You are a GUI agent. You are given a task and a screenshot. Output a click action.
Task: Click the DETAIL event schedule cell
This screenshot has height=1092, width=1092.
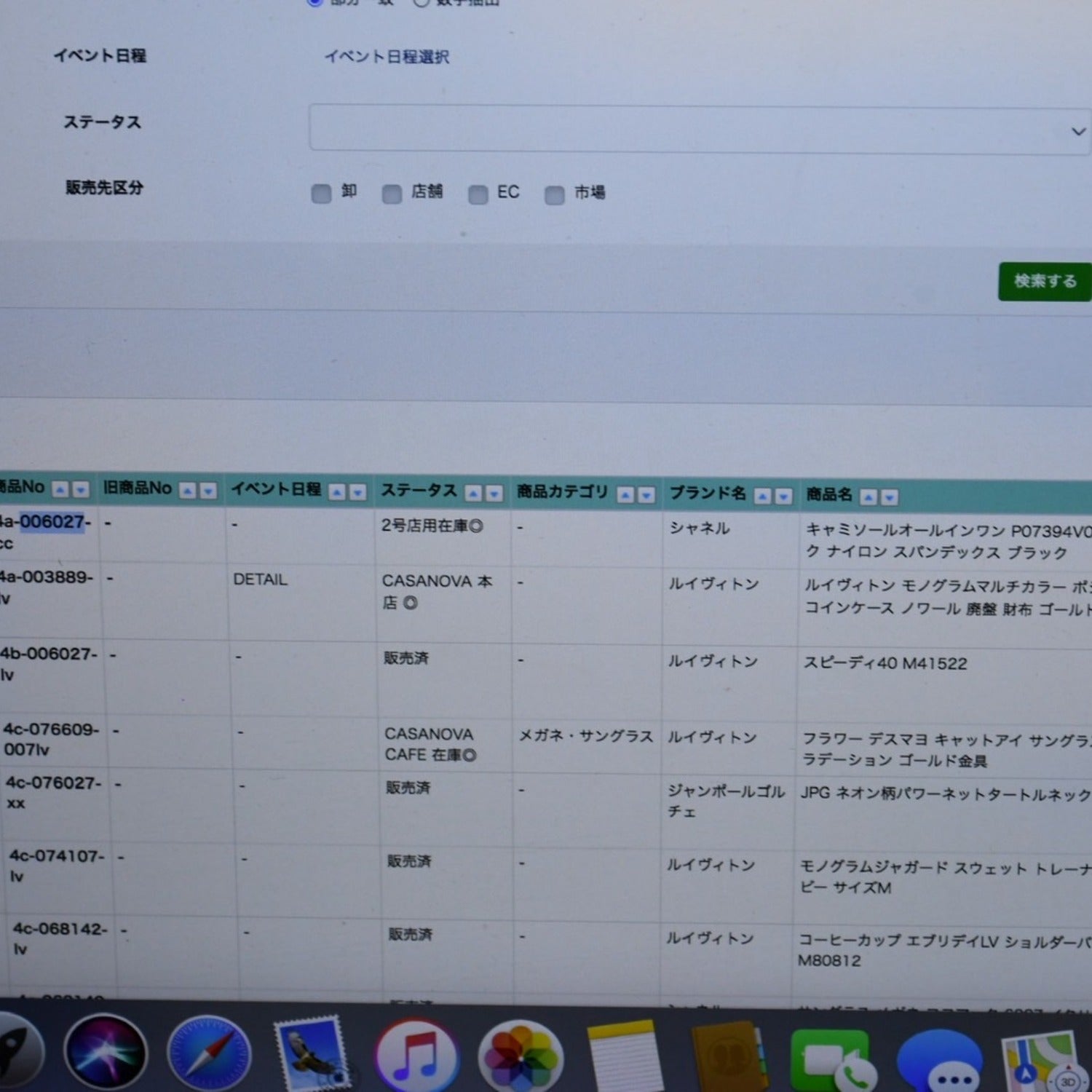coord(260,580)
